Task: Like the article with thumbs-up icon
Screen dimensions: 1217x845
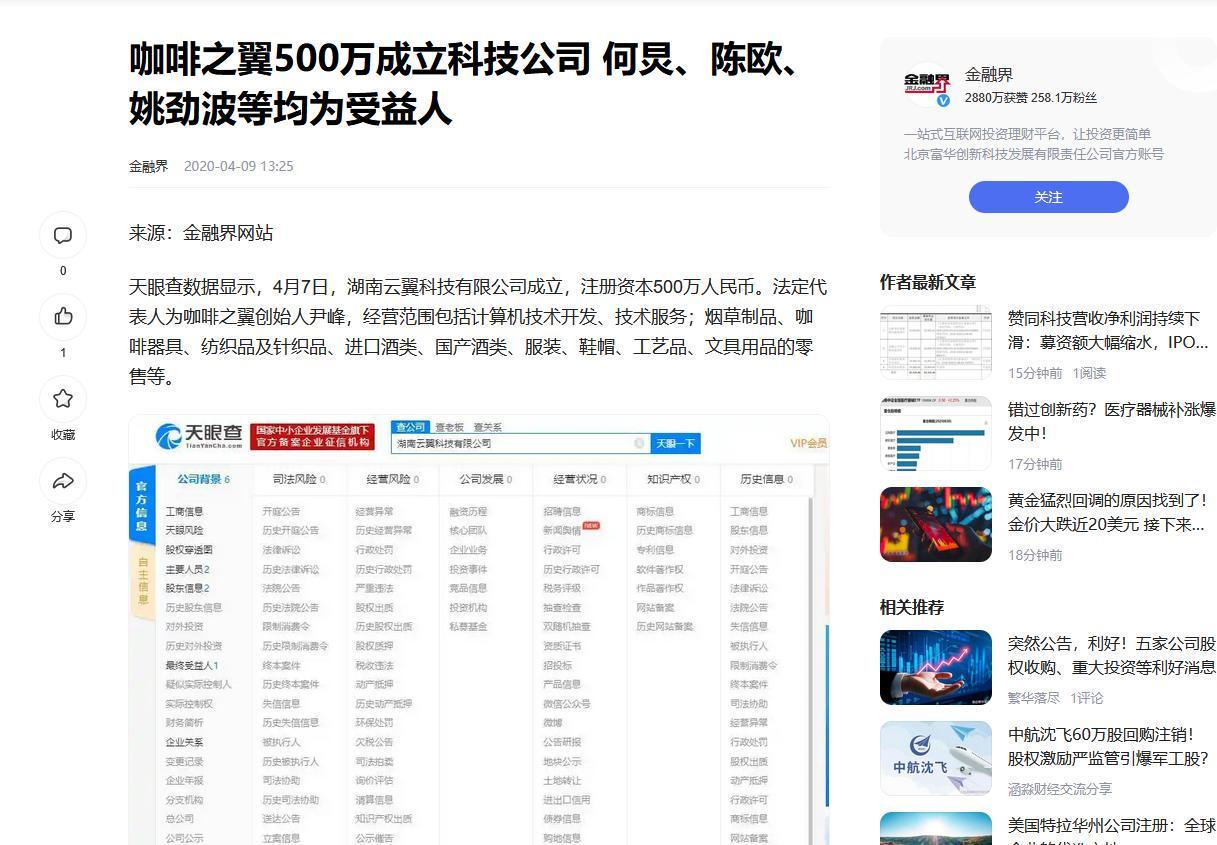Action: pyautogui.click(x=63, y=317)
